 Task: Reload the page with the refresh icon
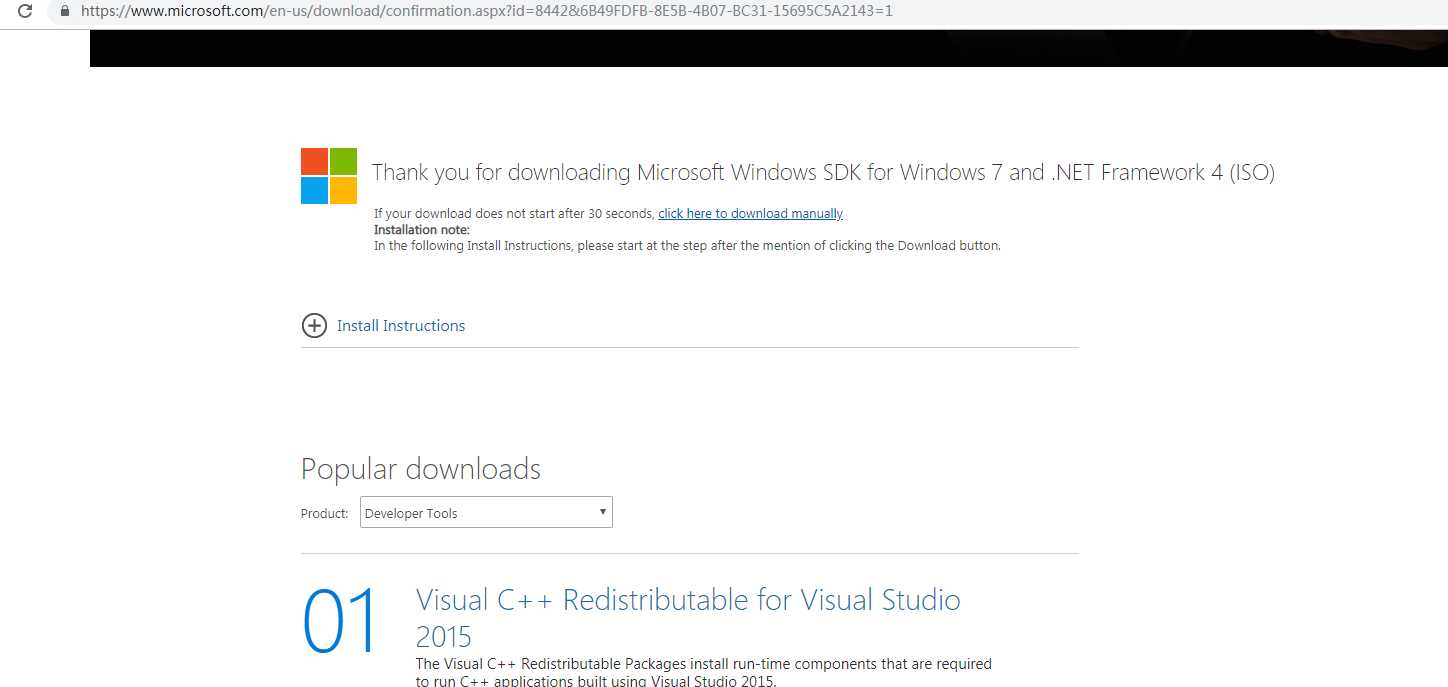[25, 12]
